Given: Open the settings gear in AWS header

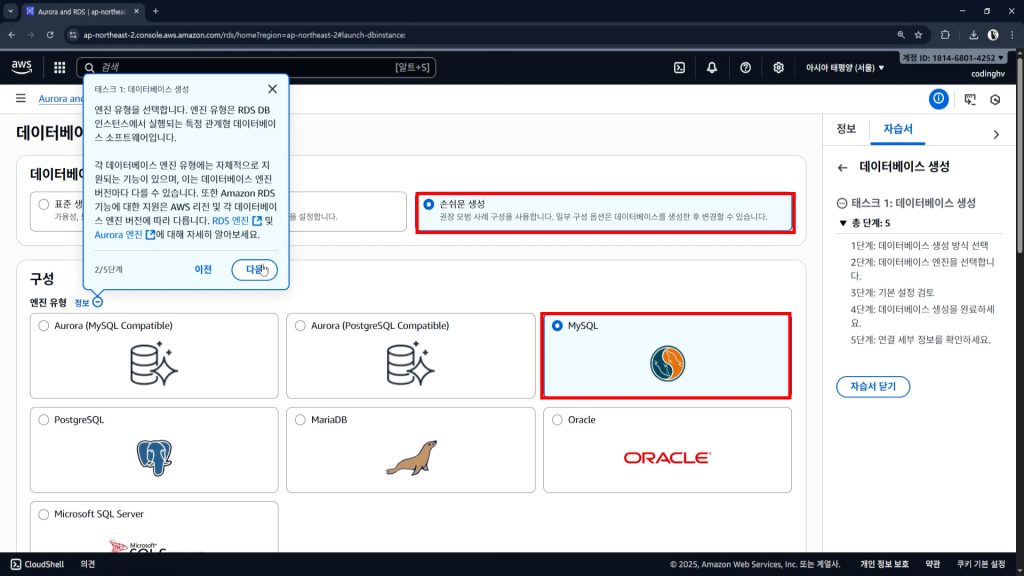Looking at the screenshot, I should [778, 67].
